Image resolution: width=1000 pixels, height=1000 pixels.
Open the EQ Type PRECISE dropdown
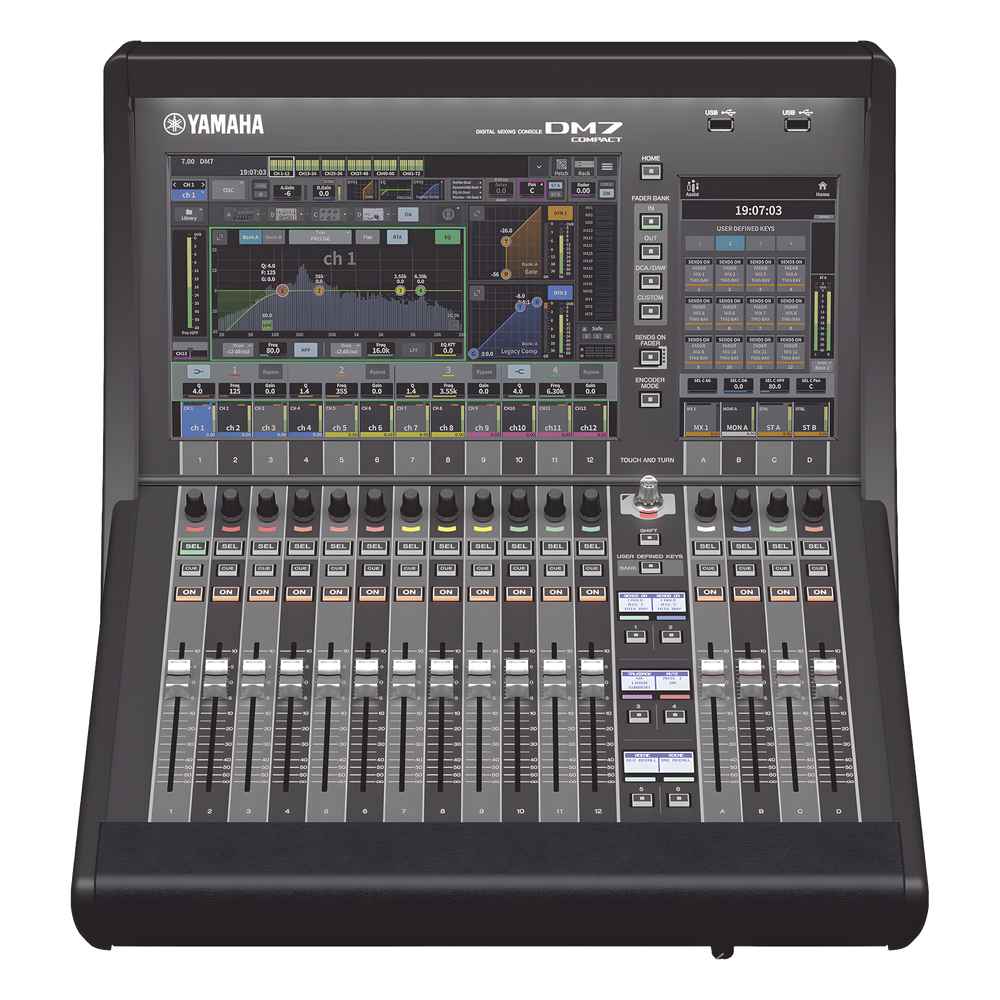320,237
